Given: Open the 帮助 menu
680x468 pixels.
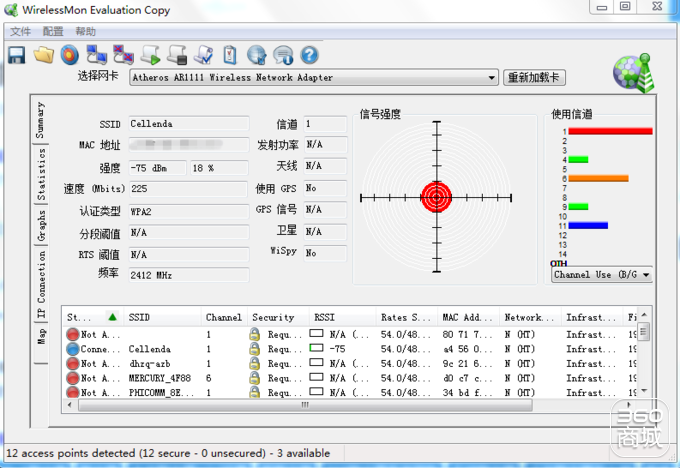Looking at the screenshot, I should [85, 32].
